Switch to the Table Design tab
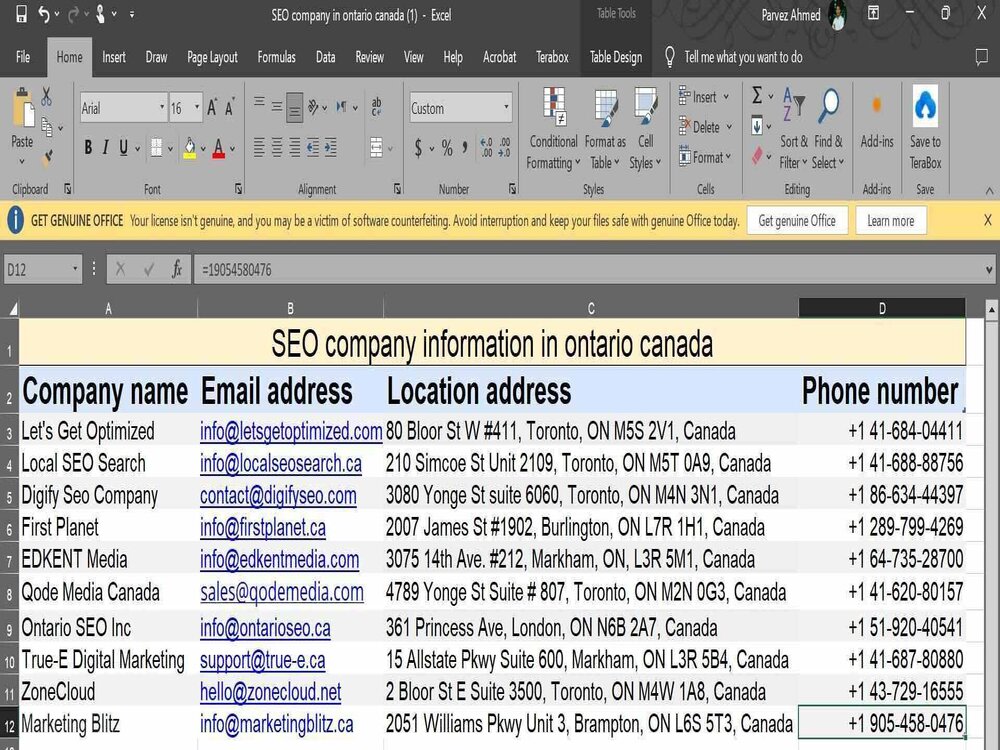 tap(615, 57)
